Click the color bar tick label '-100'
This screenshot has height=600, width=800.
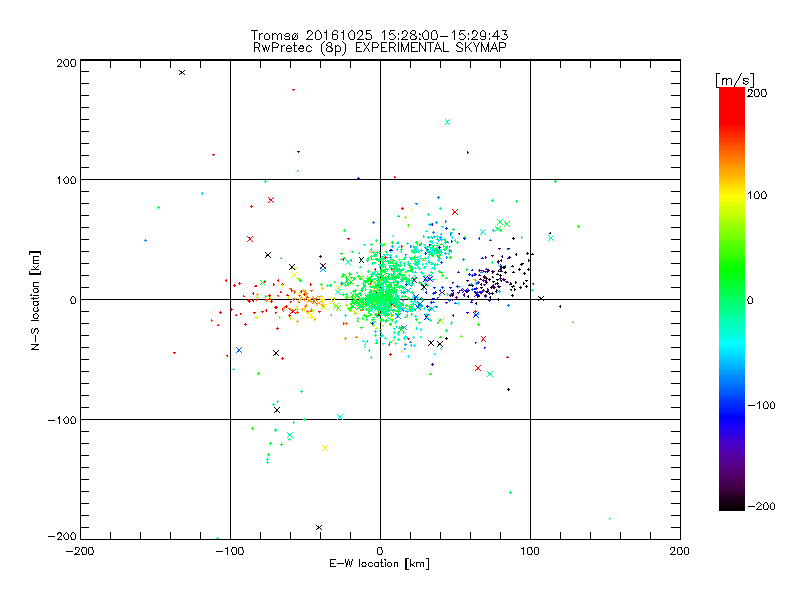[x=761, y=406]
